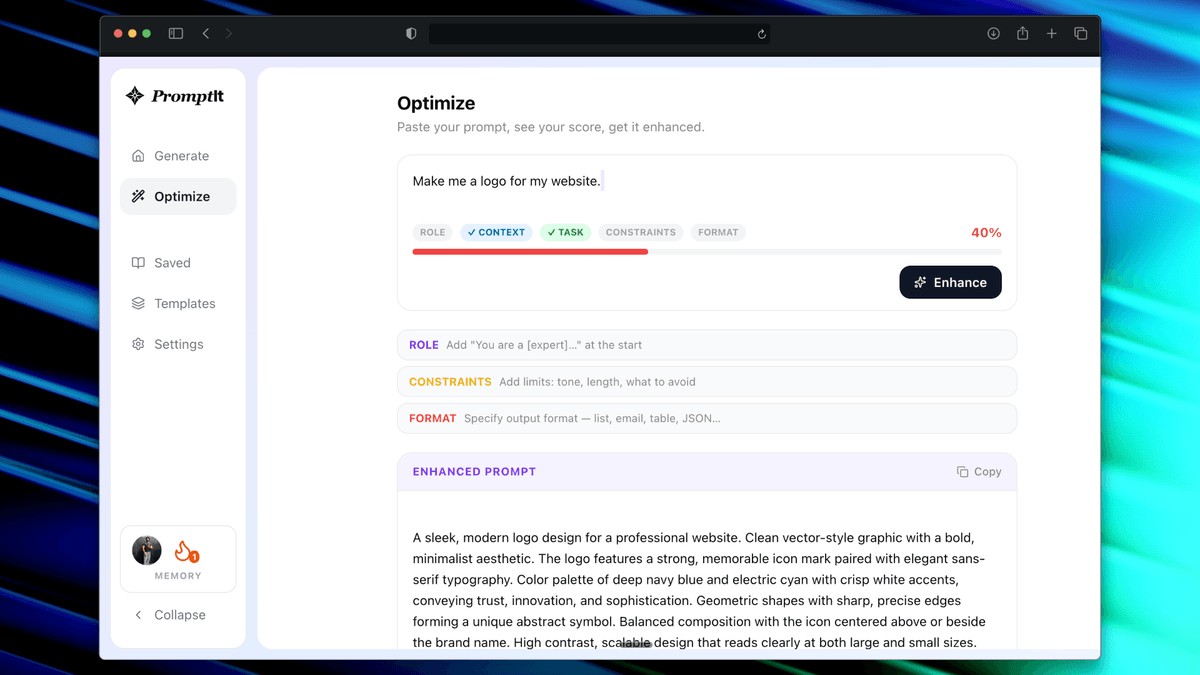1200x675 pixels.
Task: Click the browser share icon
Action: tap(1022, 33)
